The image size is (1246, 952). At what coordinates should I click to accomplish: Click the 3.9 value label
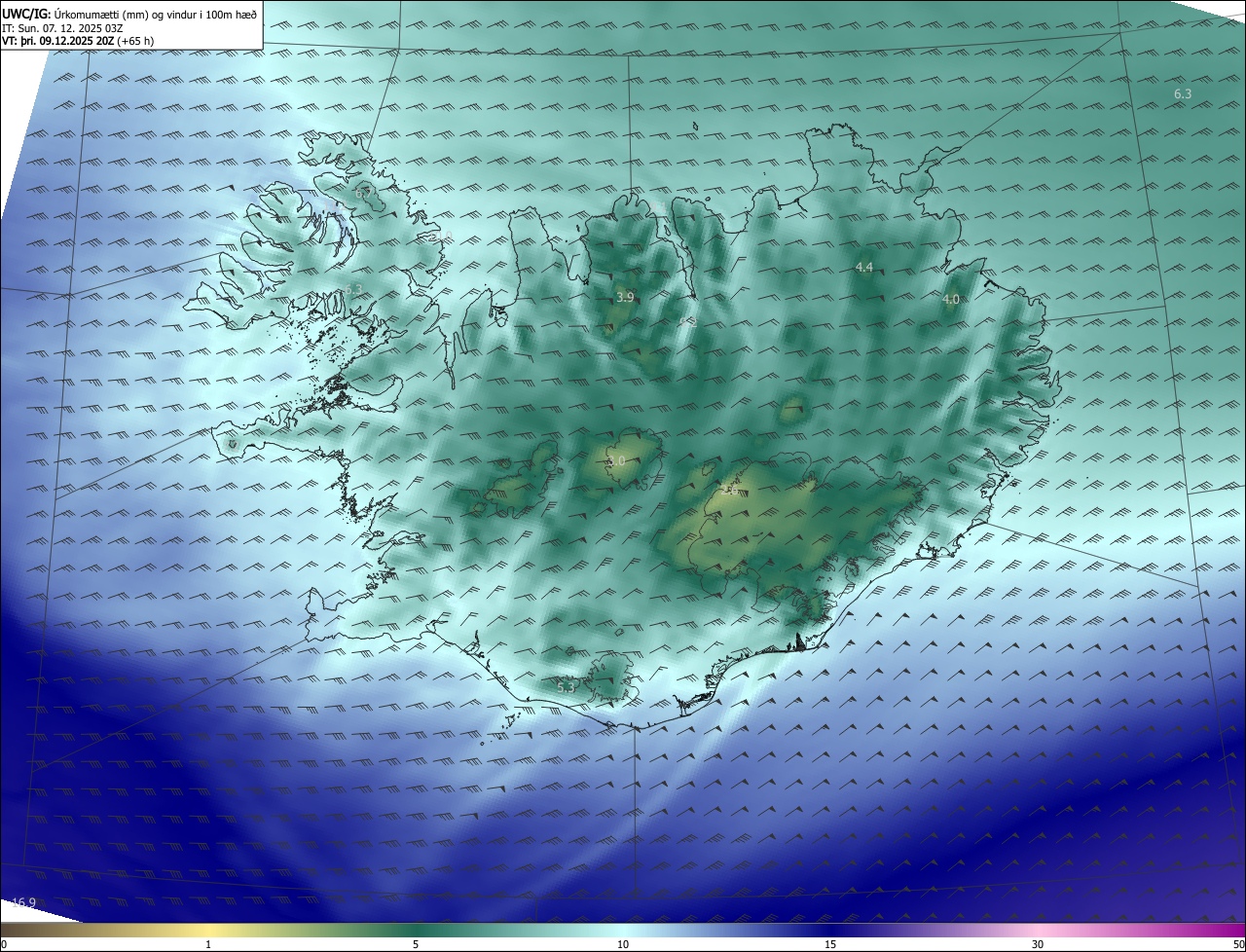(x=625, y=298)
